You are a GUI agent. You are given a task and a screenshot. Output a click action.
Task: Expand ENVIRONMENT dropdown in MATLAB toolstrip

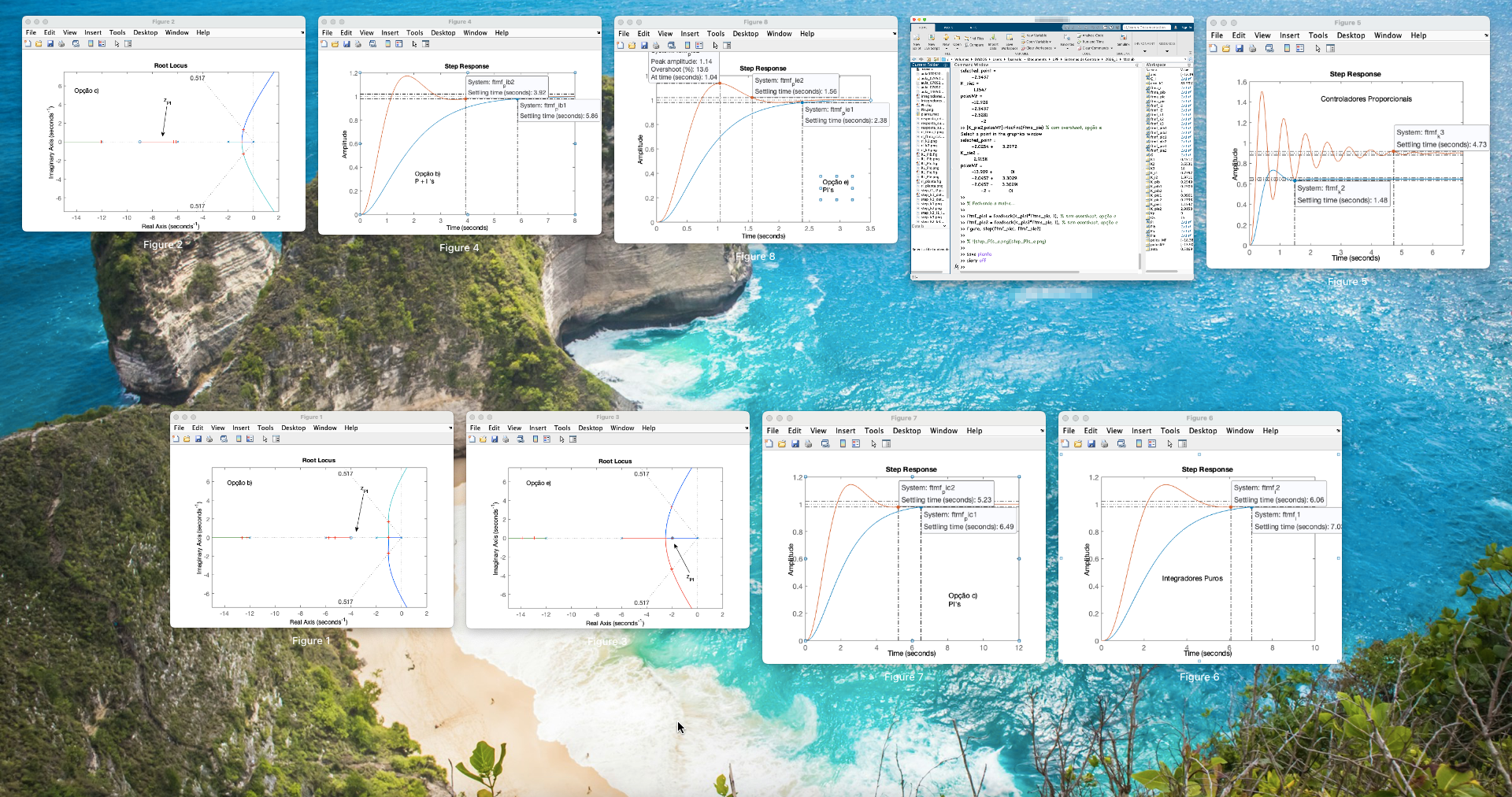pos(1145,51)
